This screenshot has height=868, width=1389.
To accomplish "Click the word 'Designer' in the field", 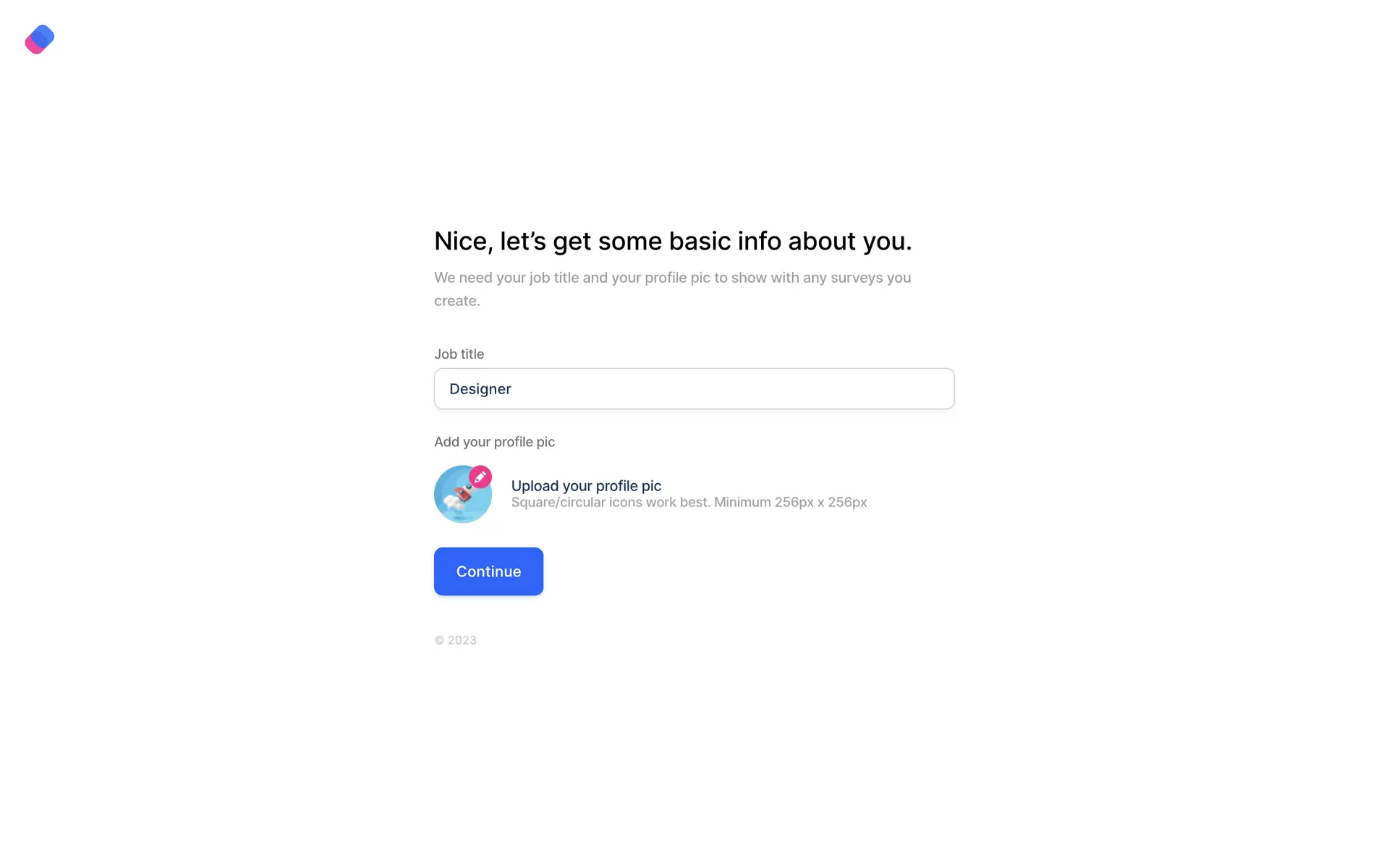I will 480,389.
